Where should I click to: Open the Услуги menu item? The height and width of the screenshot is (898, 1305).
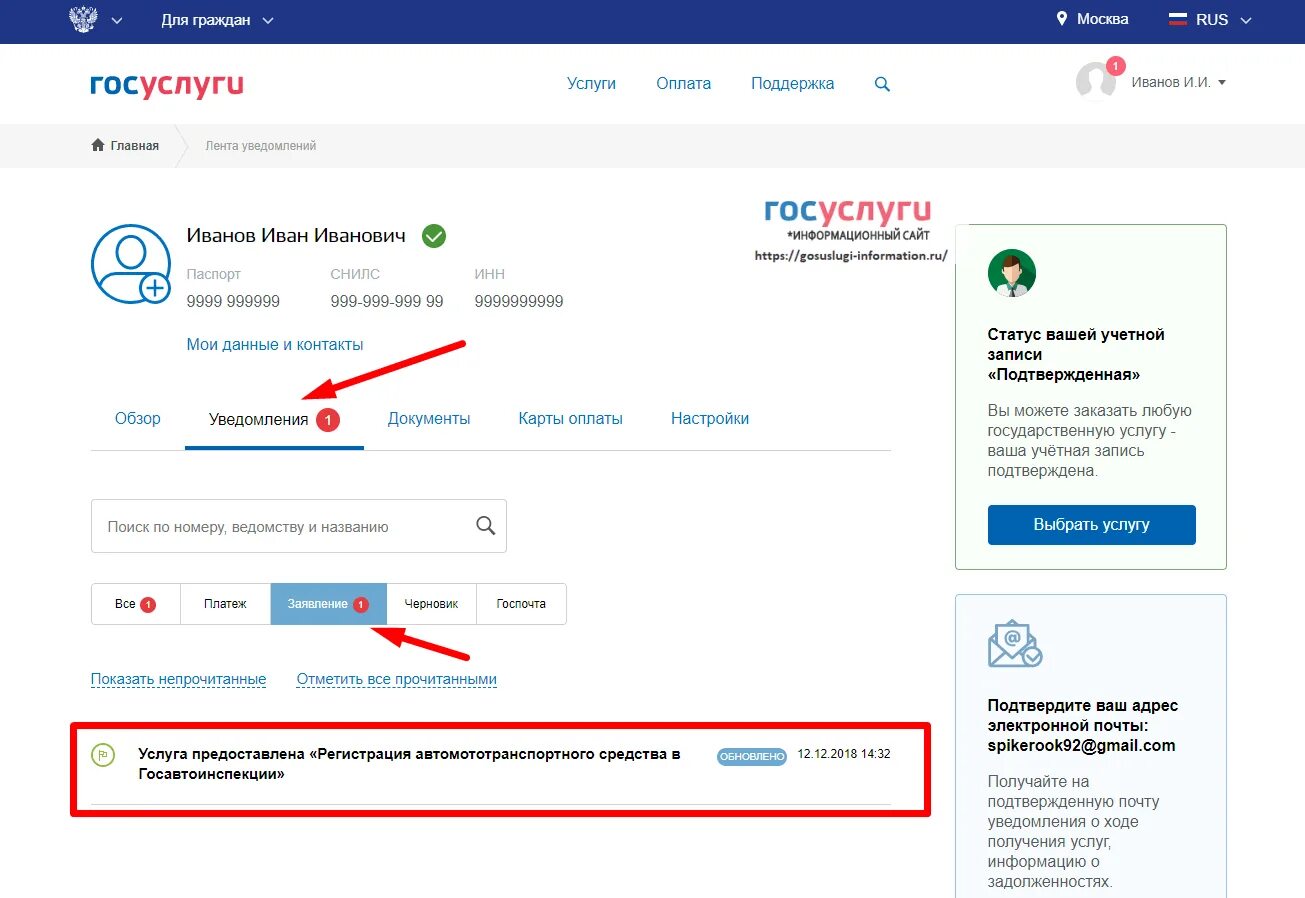[591, 84]
